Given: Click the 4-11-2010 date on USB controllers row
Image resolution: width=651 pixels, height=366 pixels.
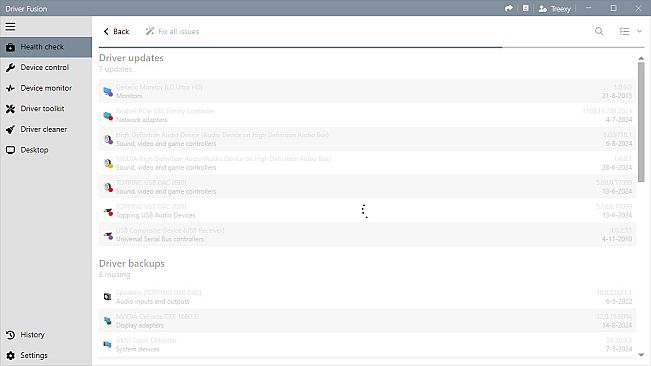Looking at the screenshot, I should [617, 239].
